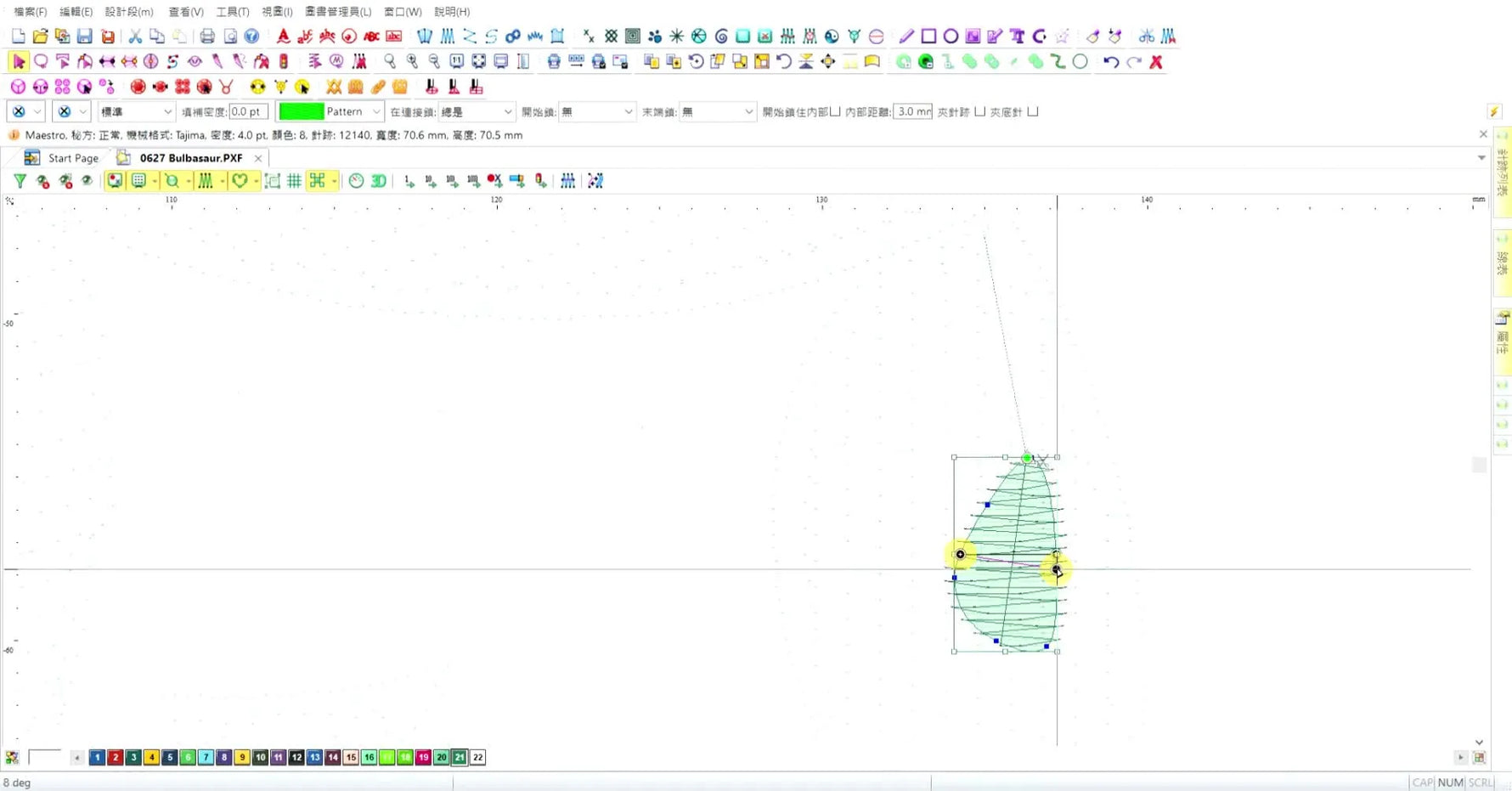Open the 工具(T) menu
Screen dimensions: 1512x791
click(233, 12)
